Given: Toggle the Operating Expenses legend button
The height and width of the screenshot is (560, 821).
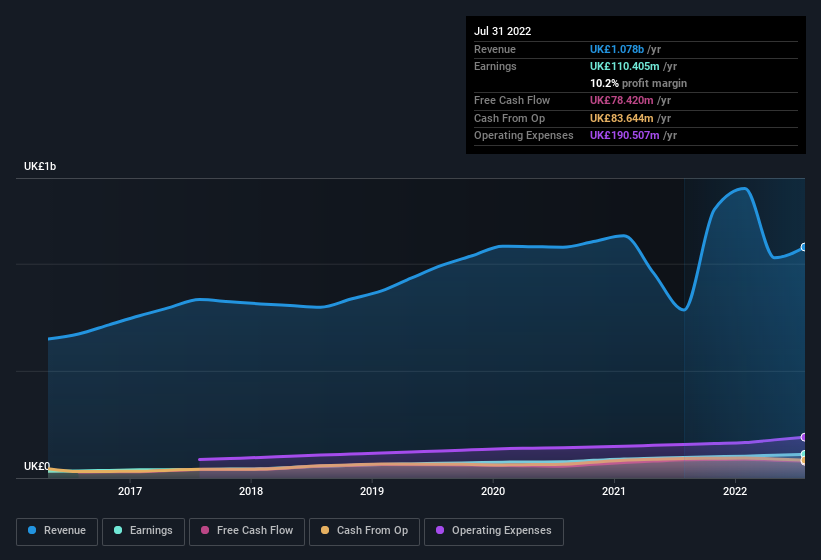Looking at the screenshot, I should pyautogui.click(x=494, y=531).
